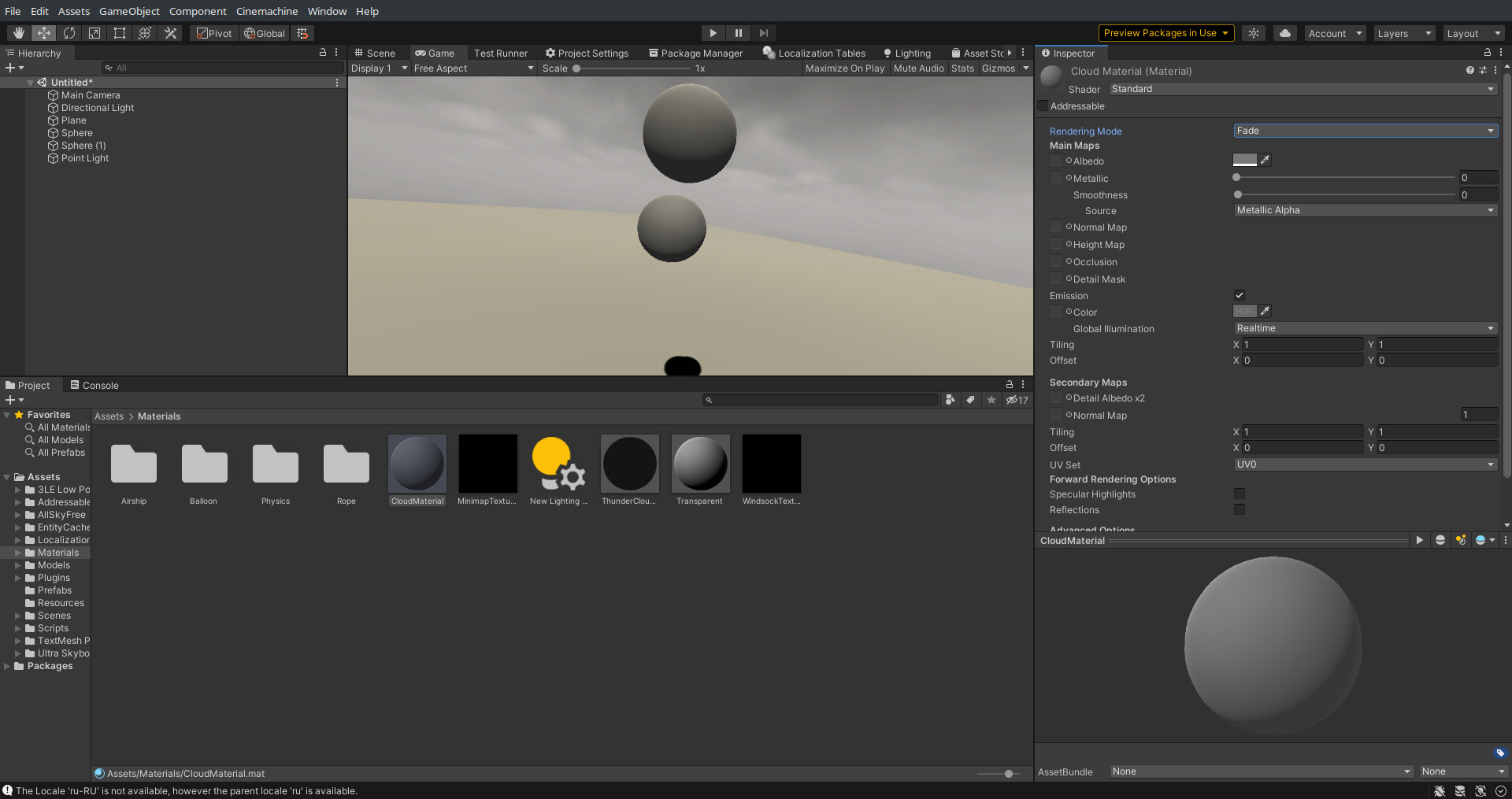Click the Unity cloud services icon
The height and width of the screenshot is (799, 1512).
pyautogui.click(x=1284, y=33)
